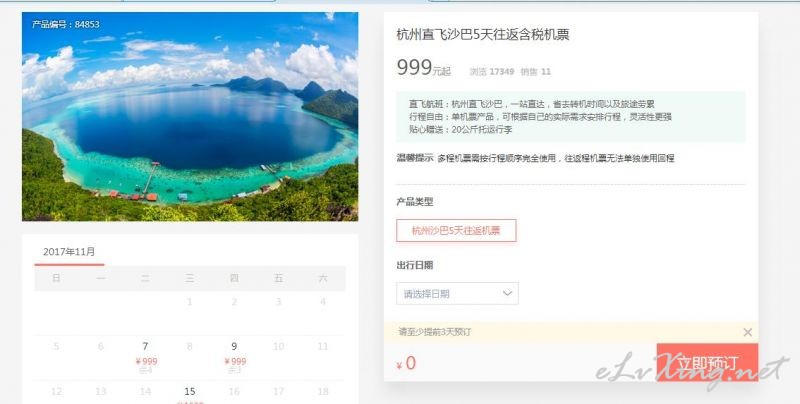
Task: Click the 浏览 17349 view counter
Action: click(x=492, y=72)
